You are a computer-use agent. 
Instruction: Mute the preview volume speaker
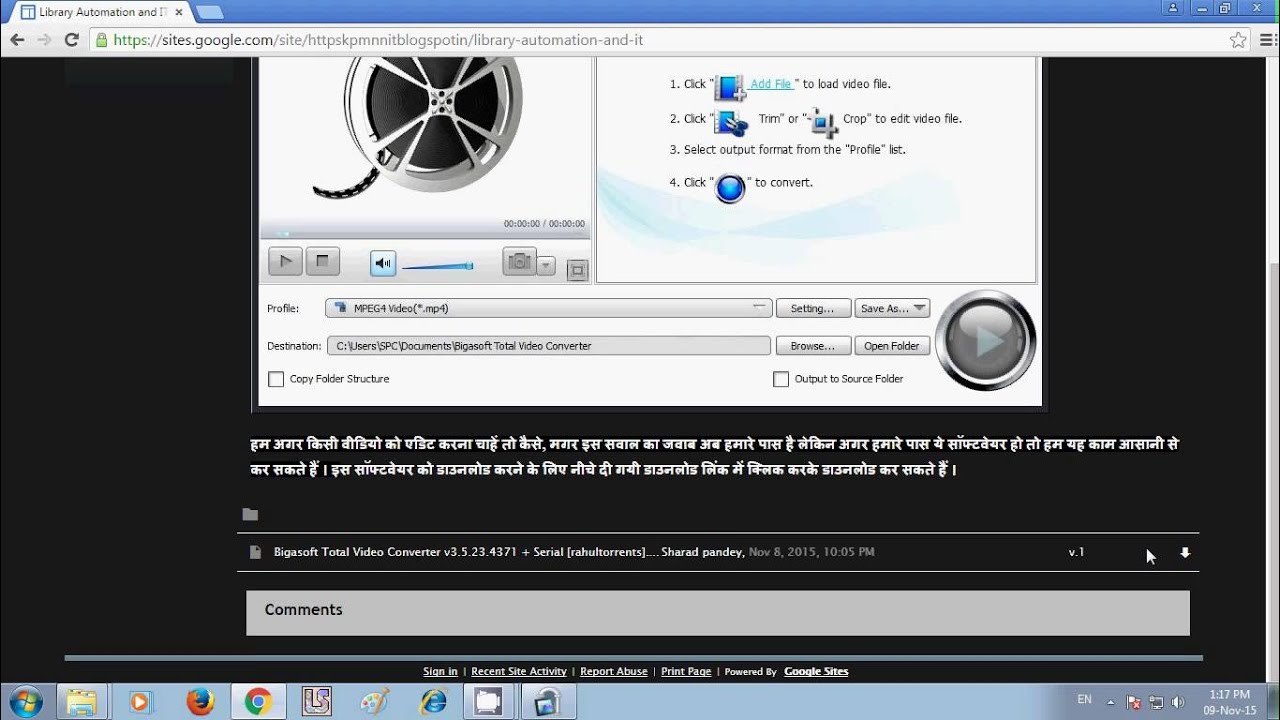(383, 263)
